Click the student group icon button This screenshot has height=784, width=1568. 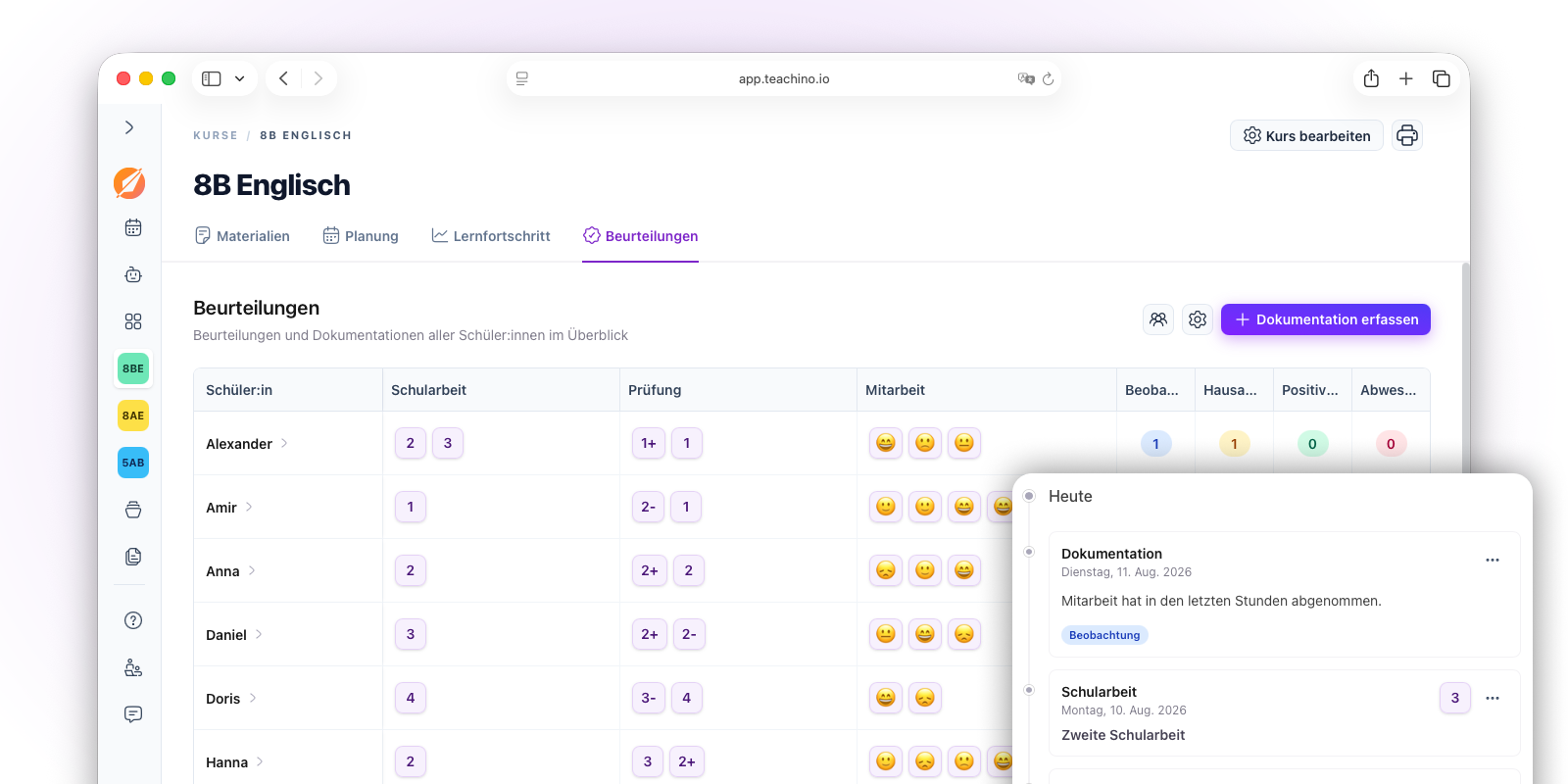click(x=1158, y=319)
